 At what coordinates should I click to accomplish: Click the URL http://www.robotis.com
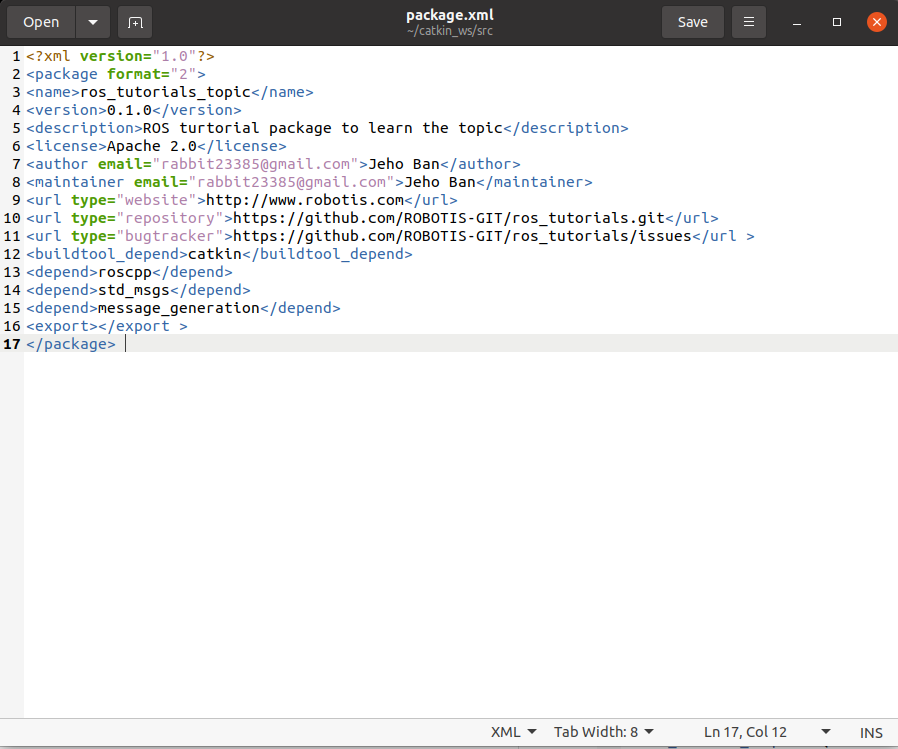pos(305,200)
